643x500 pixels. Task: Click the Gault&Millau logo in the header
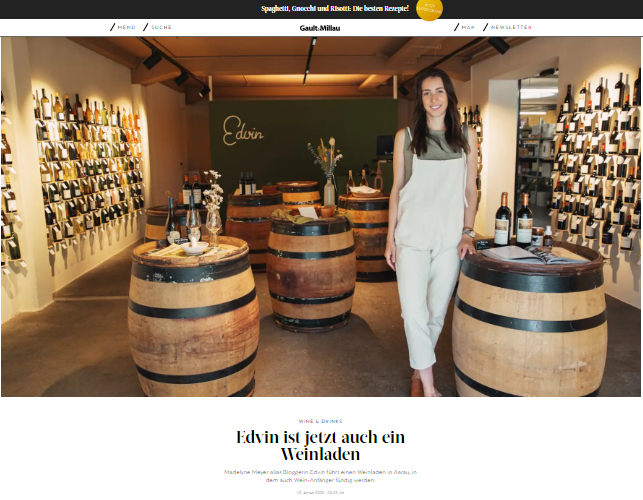coord(319,28)
